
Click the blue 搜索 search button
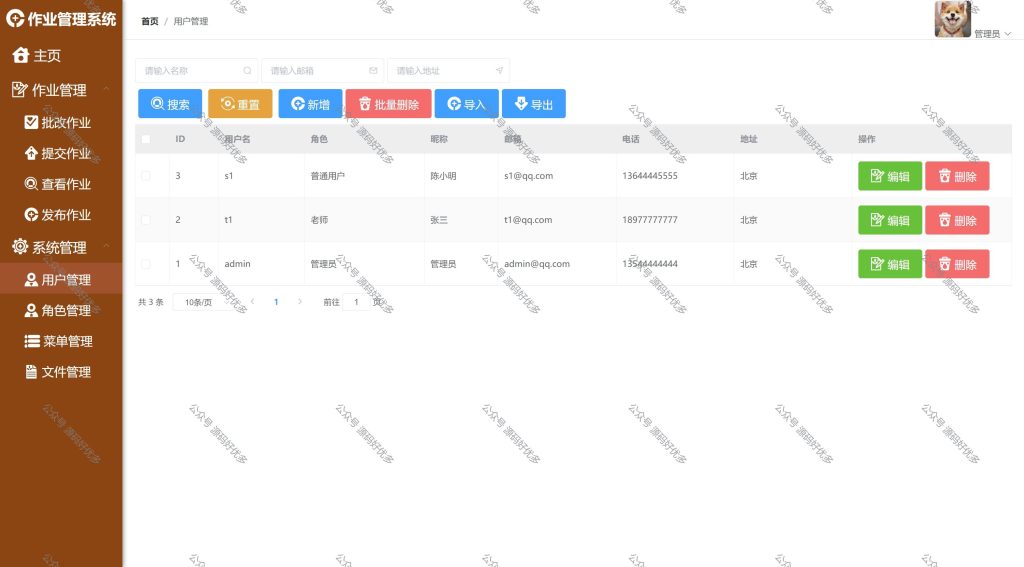(170, 104)
